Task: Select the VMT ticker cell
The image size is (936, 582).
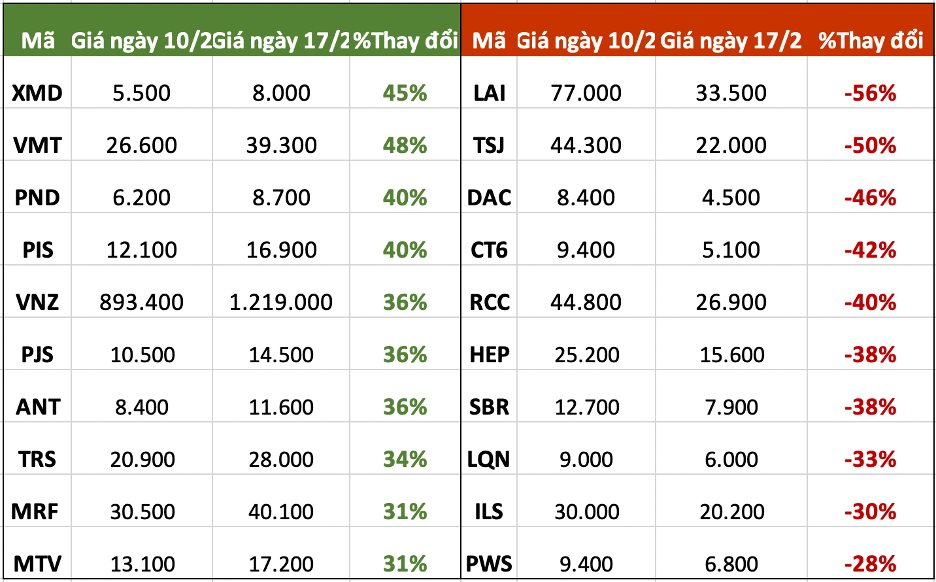Action: coord(38,145)
